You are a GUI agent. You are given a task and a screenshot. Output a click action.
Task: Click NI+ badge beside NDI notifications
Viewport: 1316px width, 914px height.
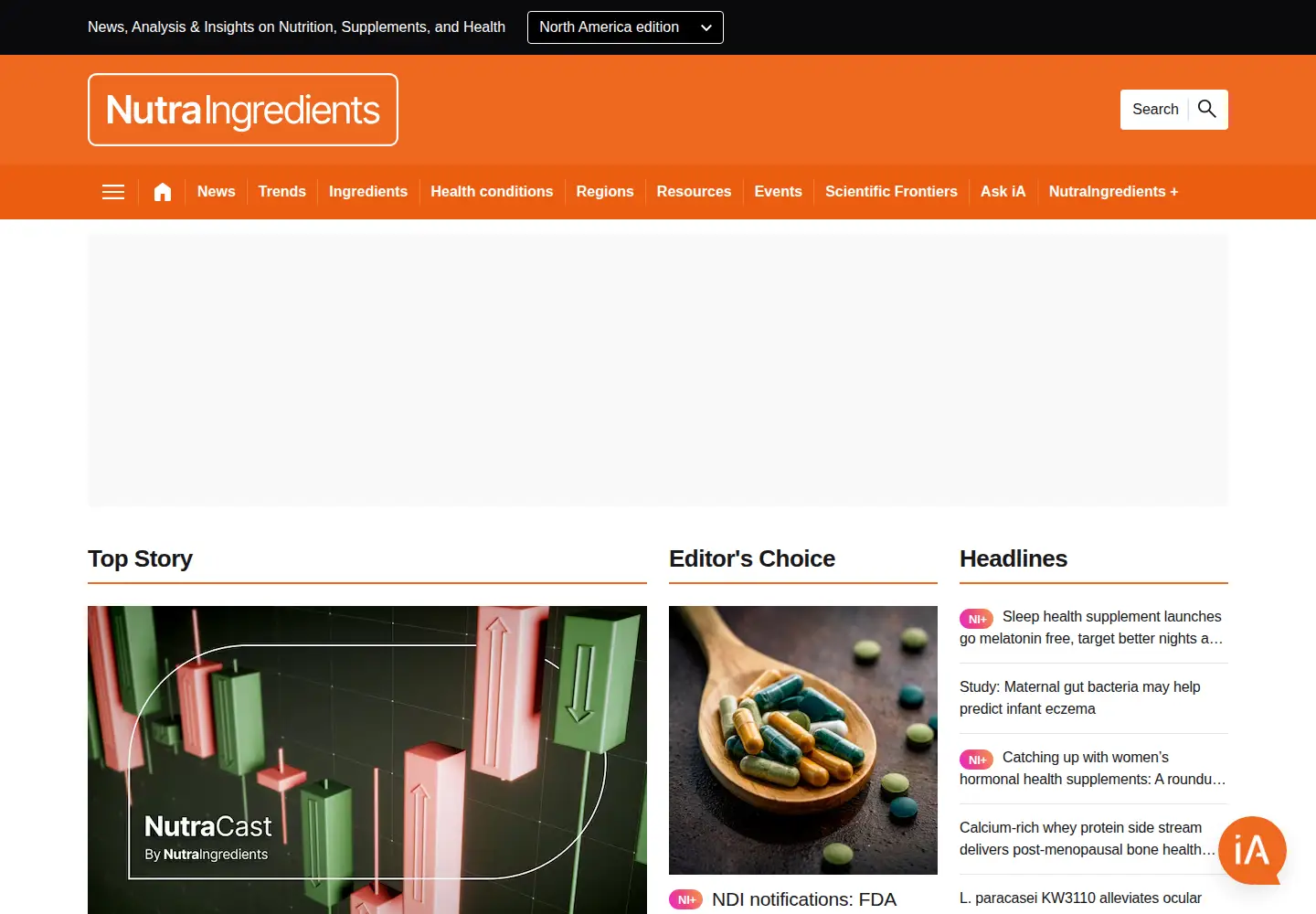[x=685, y=899]
